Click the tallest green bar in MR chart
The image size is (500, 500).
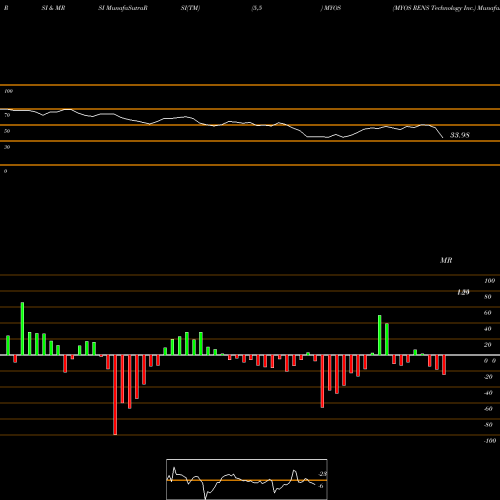22,329
